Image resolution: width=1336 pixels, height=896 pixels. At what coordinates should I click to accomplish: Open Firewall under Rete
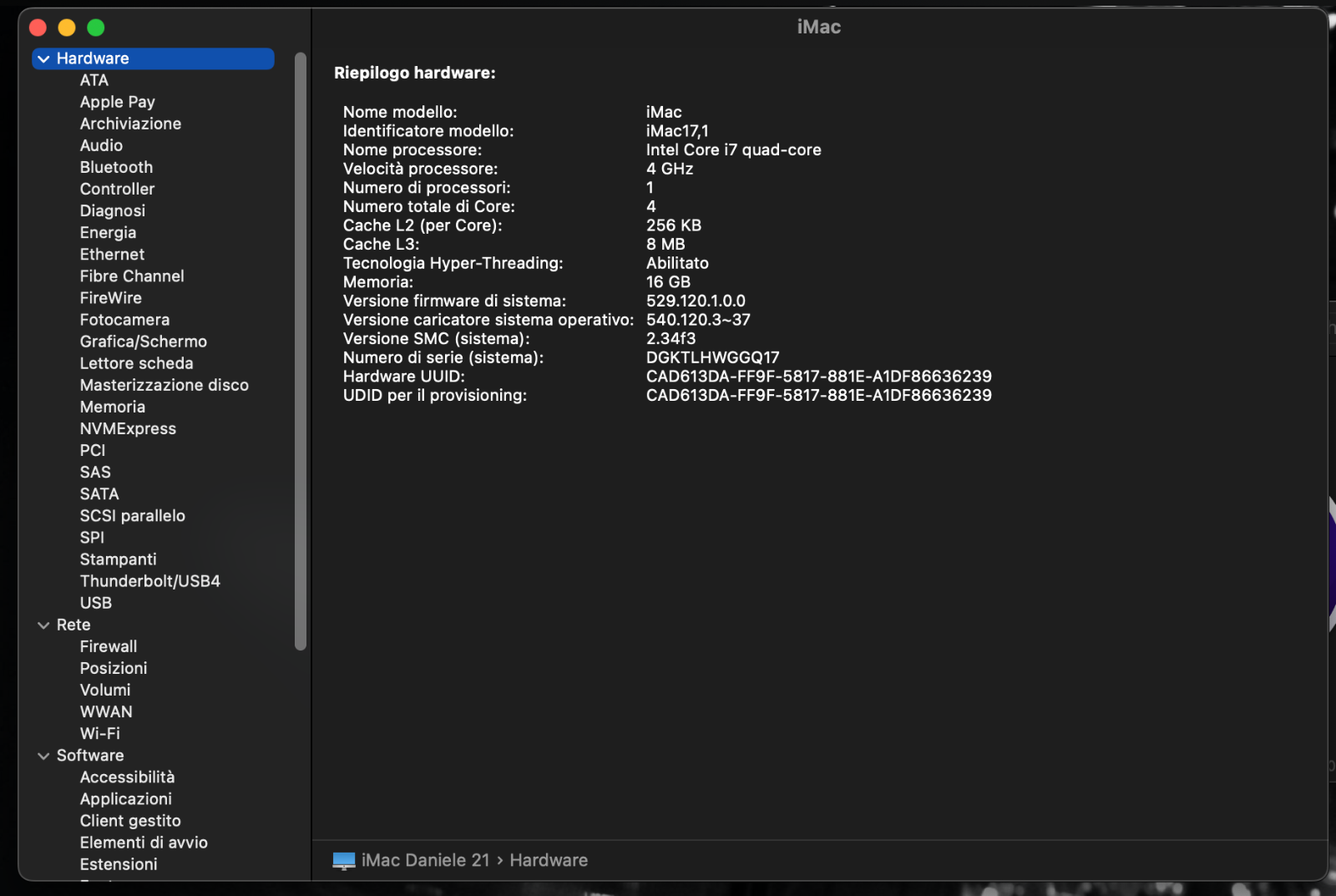tap(109, 646)
